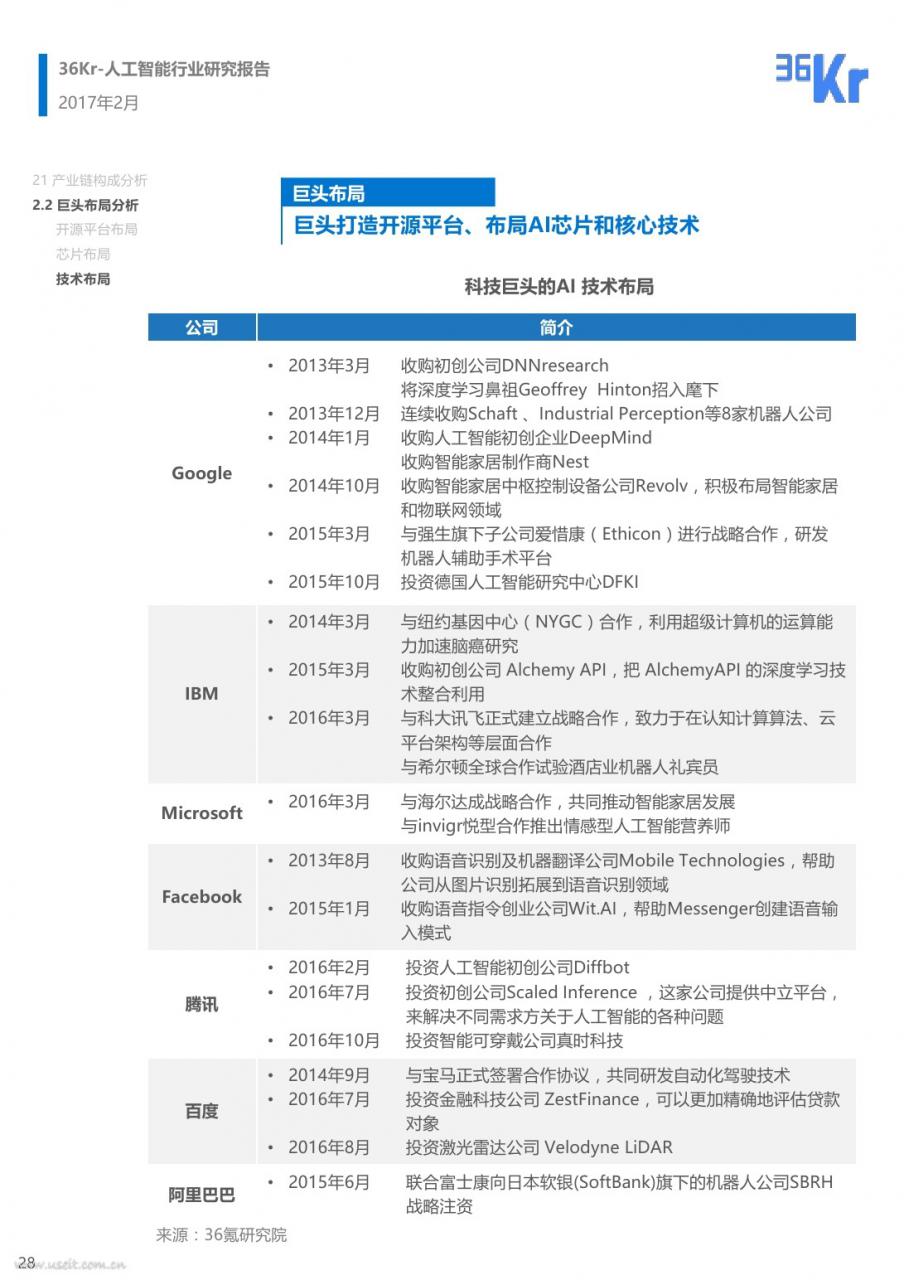
Task: Select the IBM company cell
Action: coord(202,693)
